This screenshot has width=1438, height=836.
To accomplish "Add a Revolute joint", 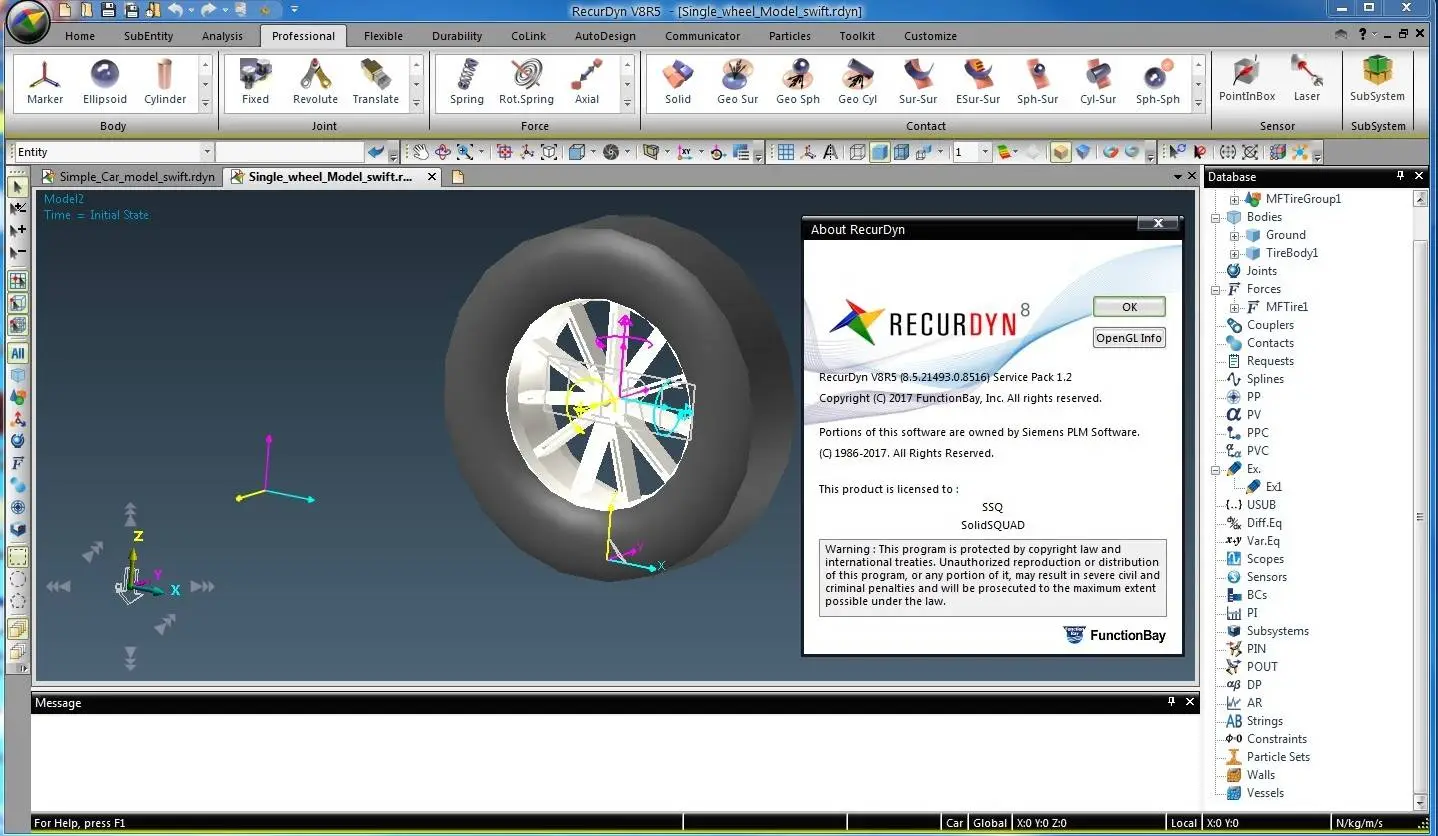I will coord(315,82).
